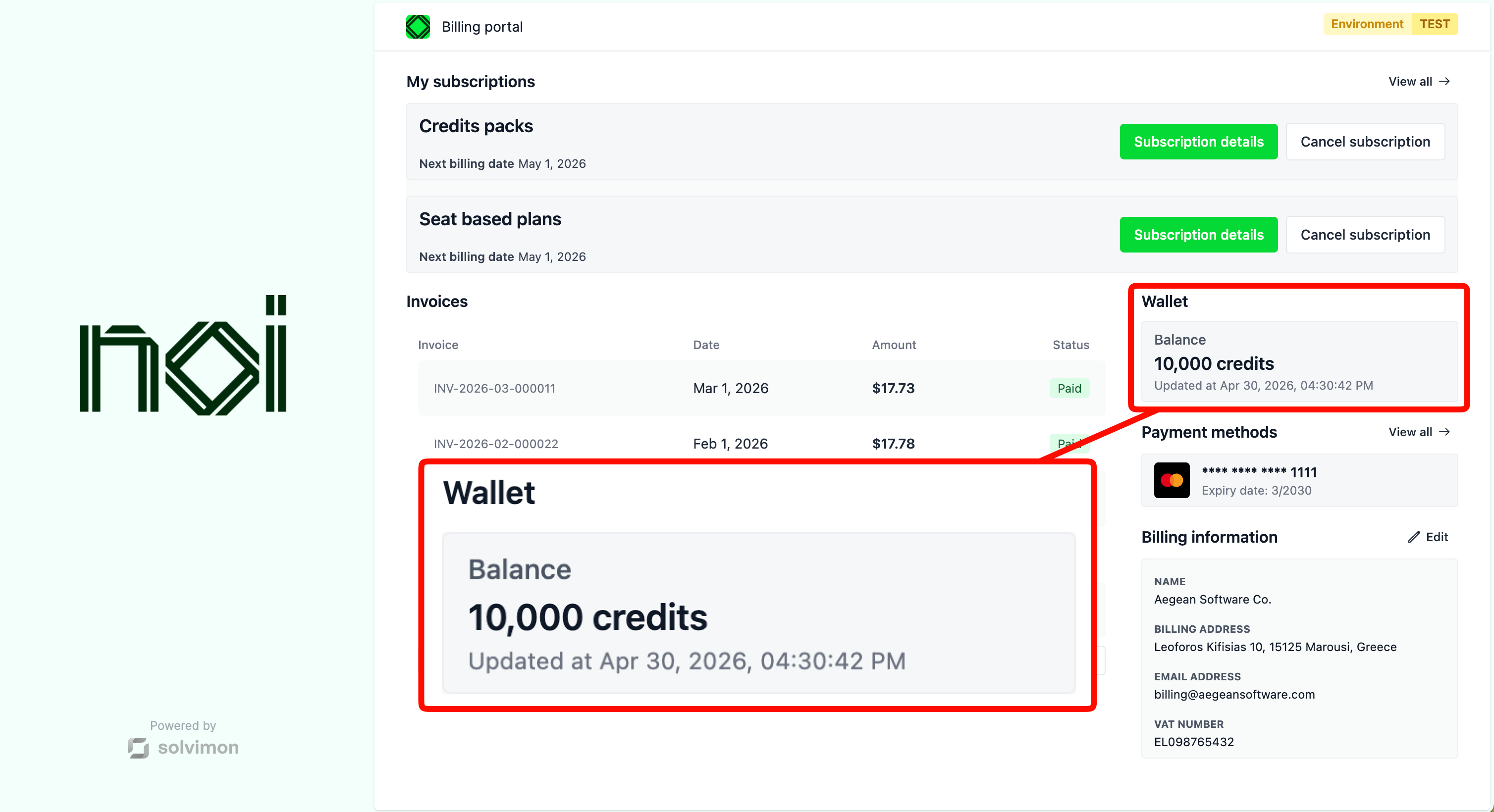View all subscriptions
The image size is (1494, 812).
pyautogui.click(x=1419, y=81)
